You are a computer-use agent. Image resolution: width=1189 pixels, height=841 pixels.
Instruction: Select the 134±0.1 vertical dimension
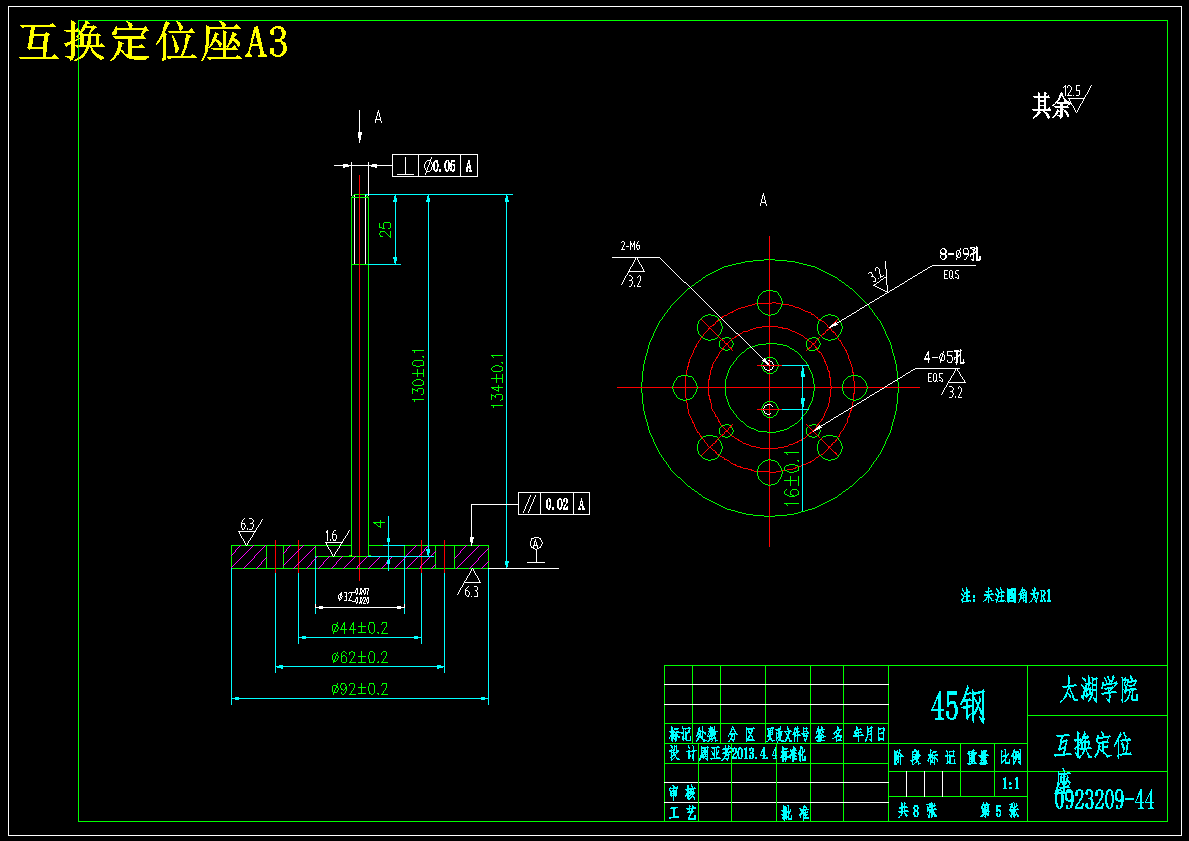click(497, 381)
